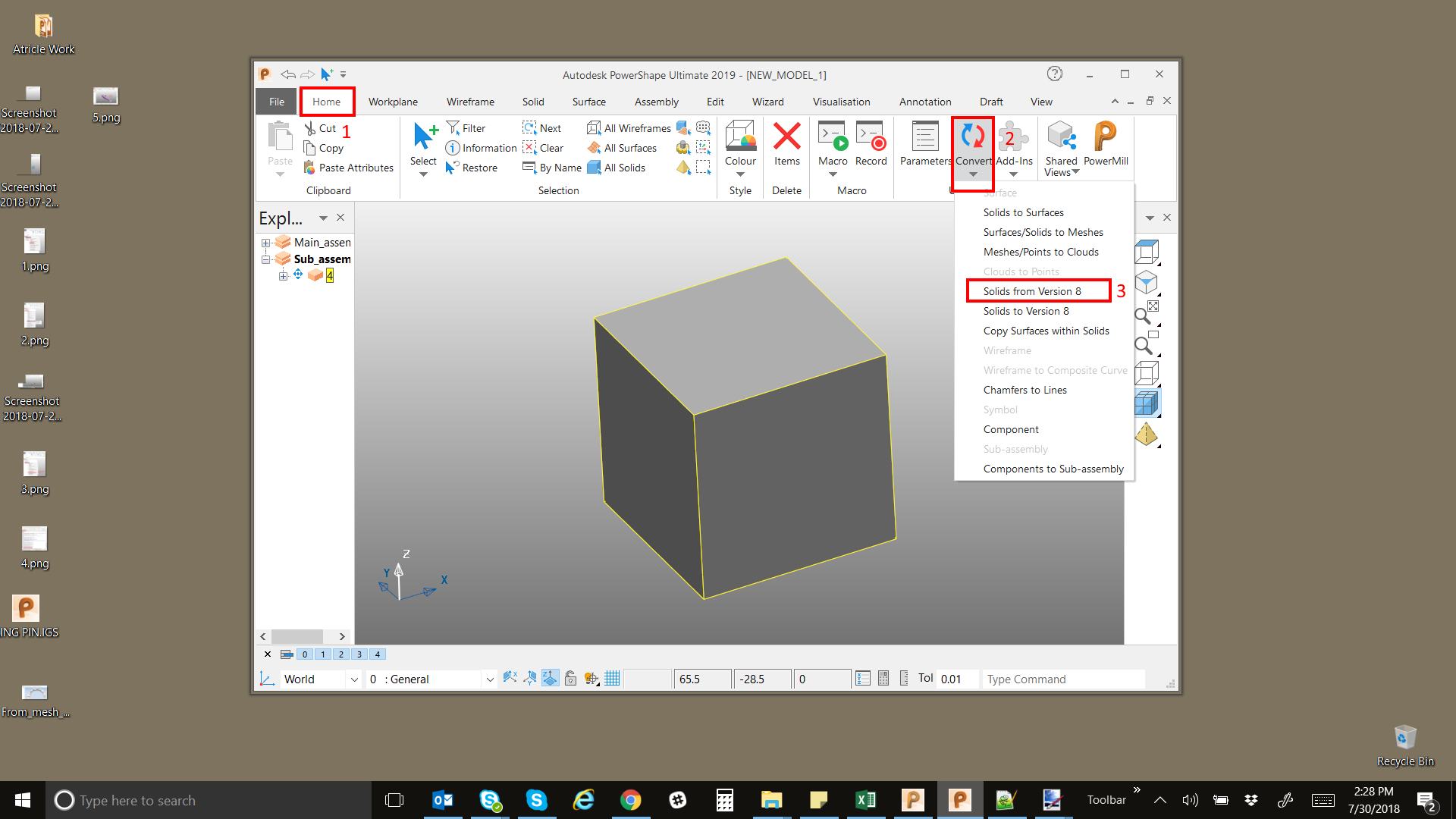This screenshot has height=819, width=1456.
Task: Click the Information icon
Action: (x=481, y=148)
